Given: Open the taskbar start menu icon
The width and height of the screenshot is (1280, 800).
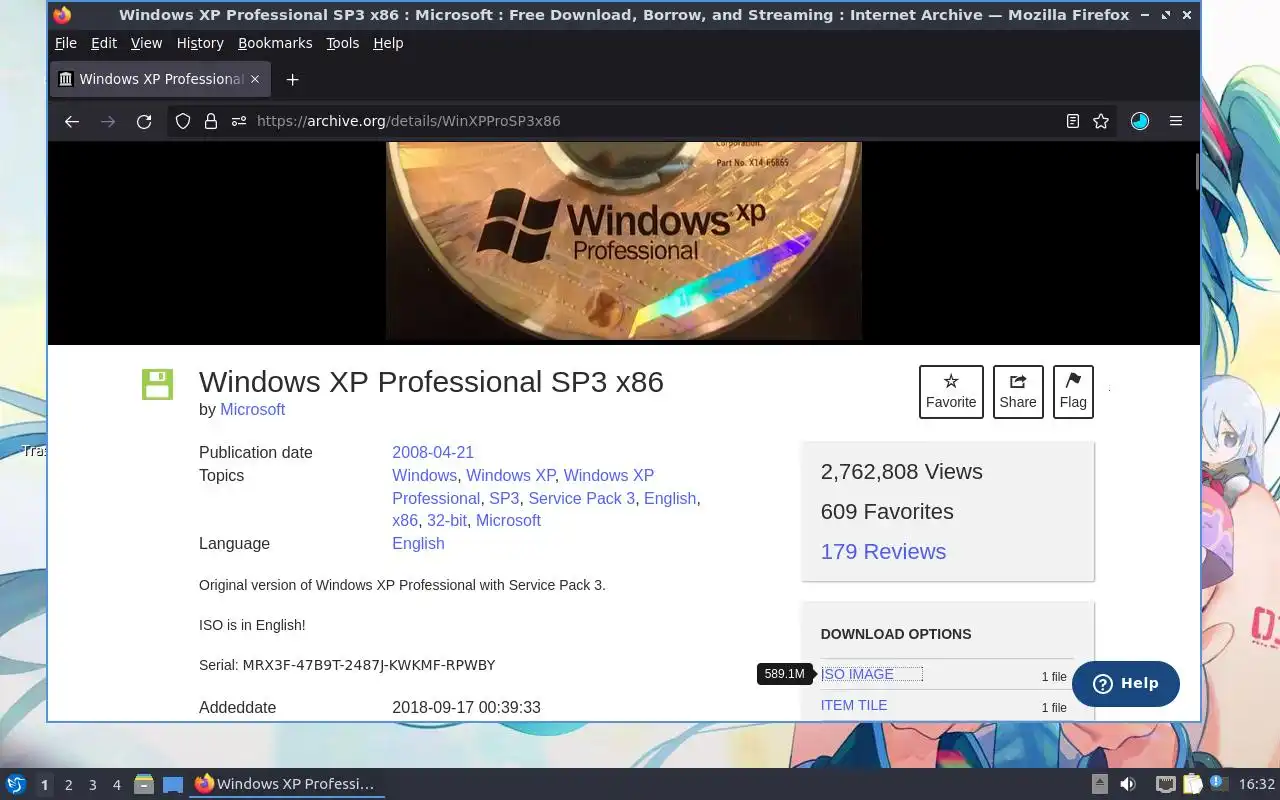Looking at the screenshot, I should [x=15, y=784].
